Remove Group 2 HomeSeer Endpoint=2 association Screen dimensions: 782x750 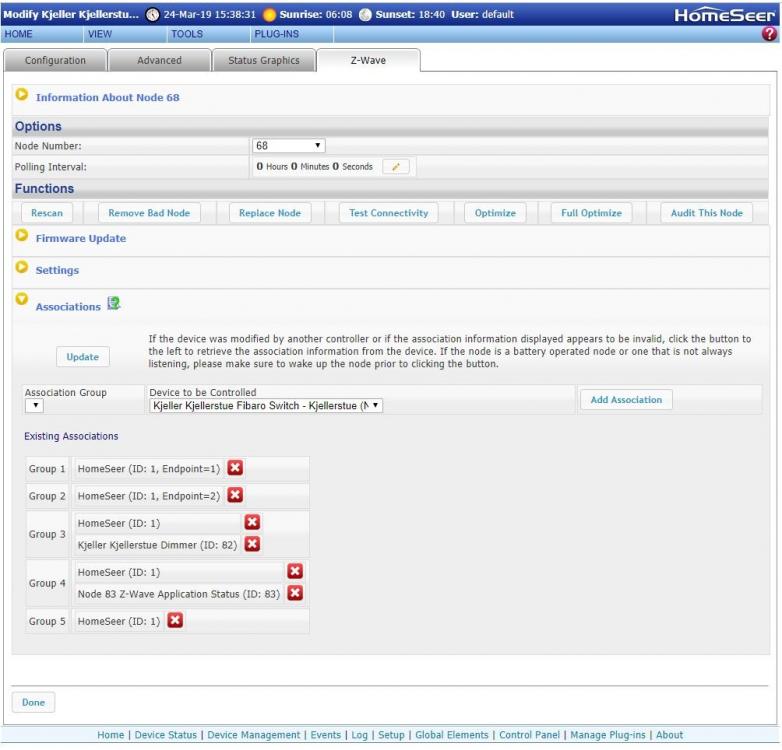coord(235,495)
